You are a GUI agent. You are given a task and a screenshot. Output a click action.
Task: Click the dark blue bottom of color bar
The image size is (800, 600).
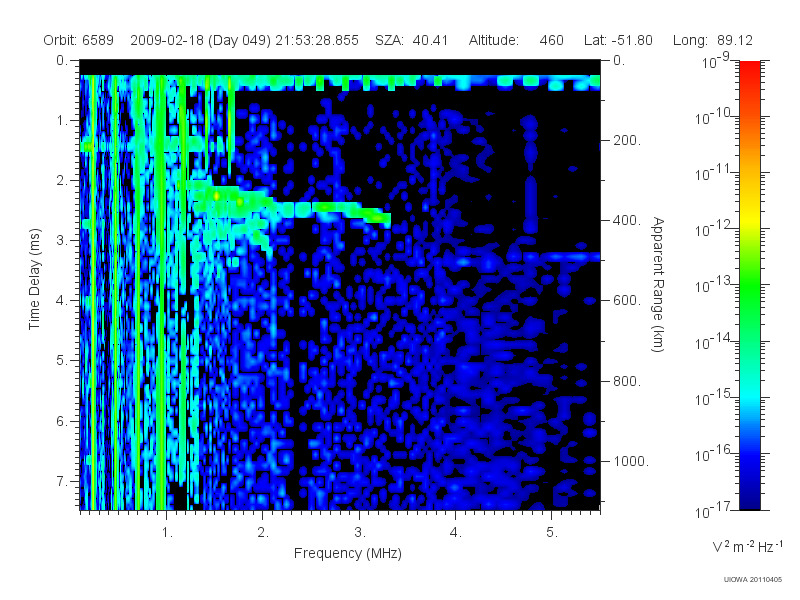click(x=750, y=500)
